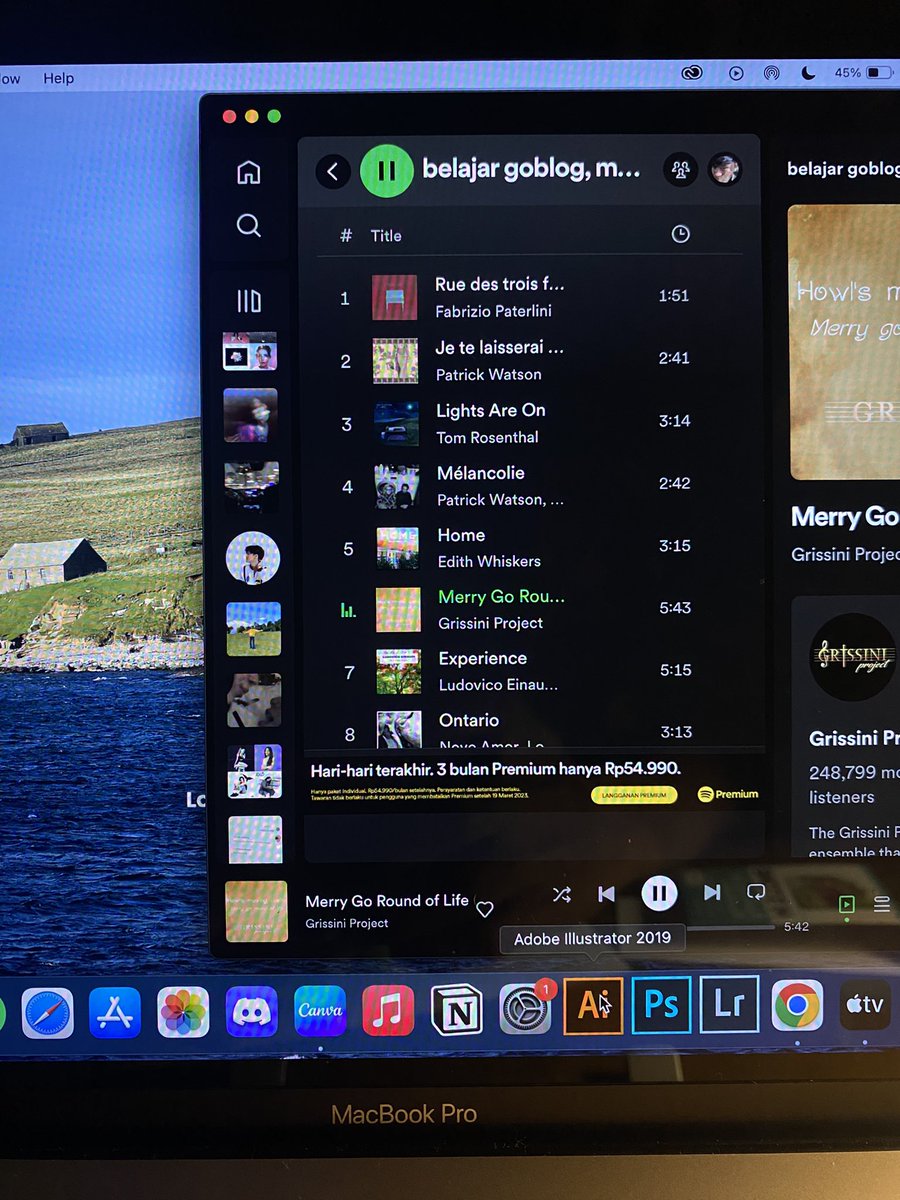
Task: Open Grissini Project in the player bar
Action: click(x=347, y=923)
